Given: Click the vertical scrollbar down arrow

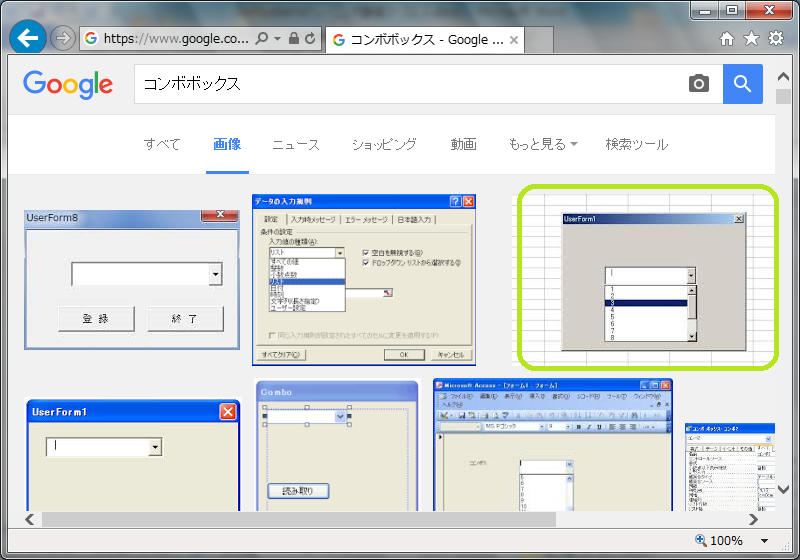Looking at the screenshot, I should coord(783,490).
